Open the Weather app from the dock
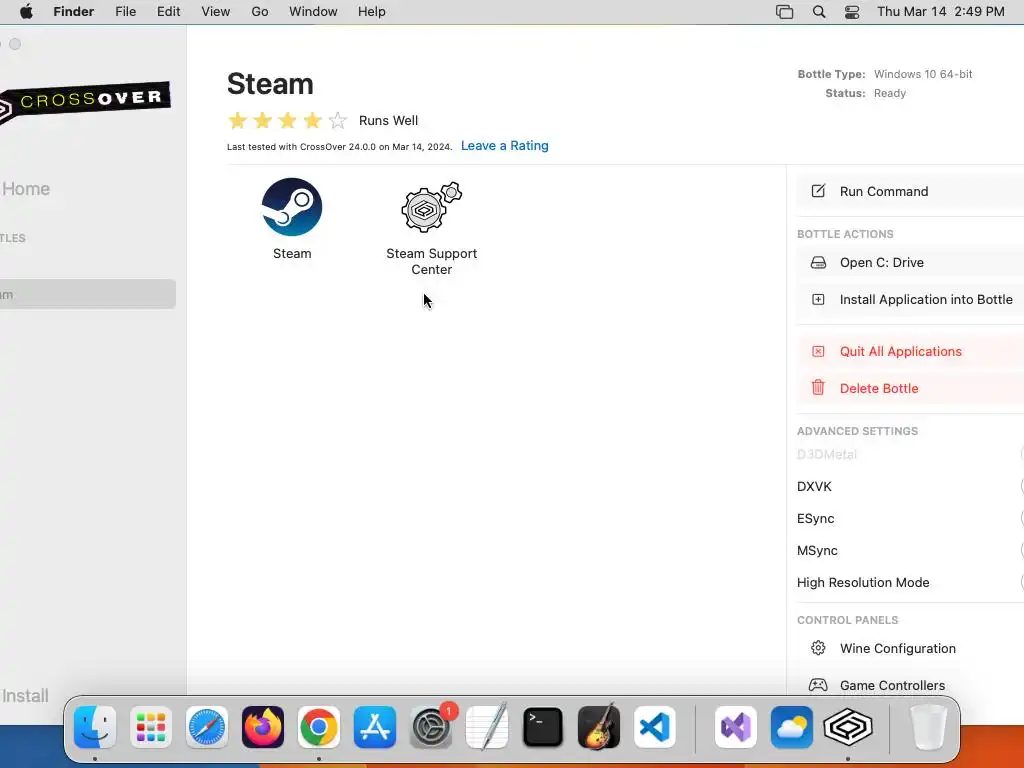 [x=792, y=727]
